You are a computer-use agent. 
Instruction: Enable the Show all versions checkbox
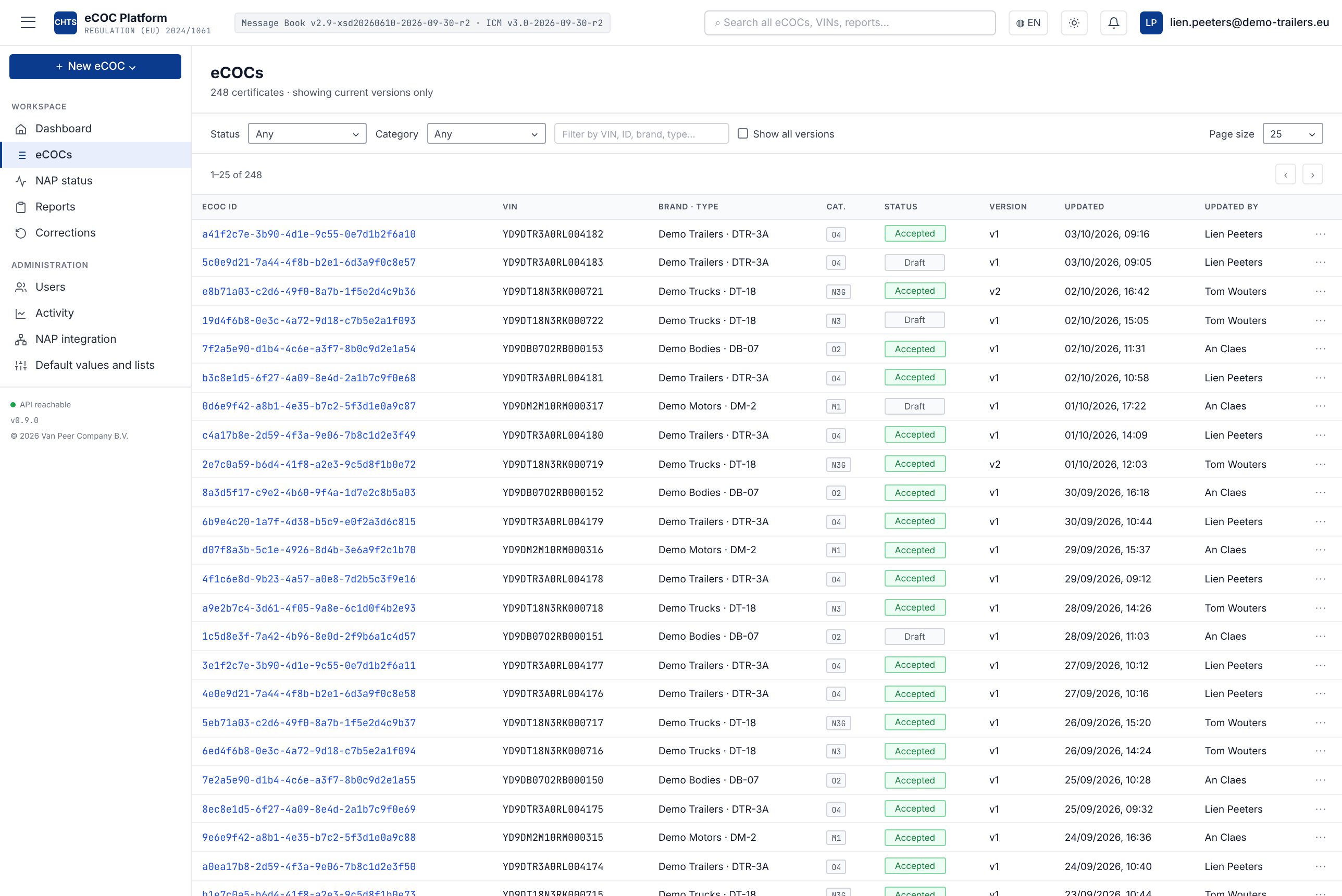[x=743, y=134]
